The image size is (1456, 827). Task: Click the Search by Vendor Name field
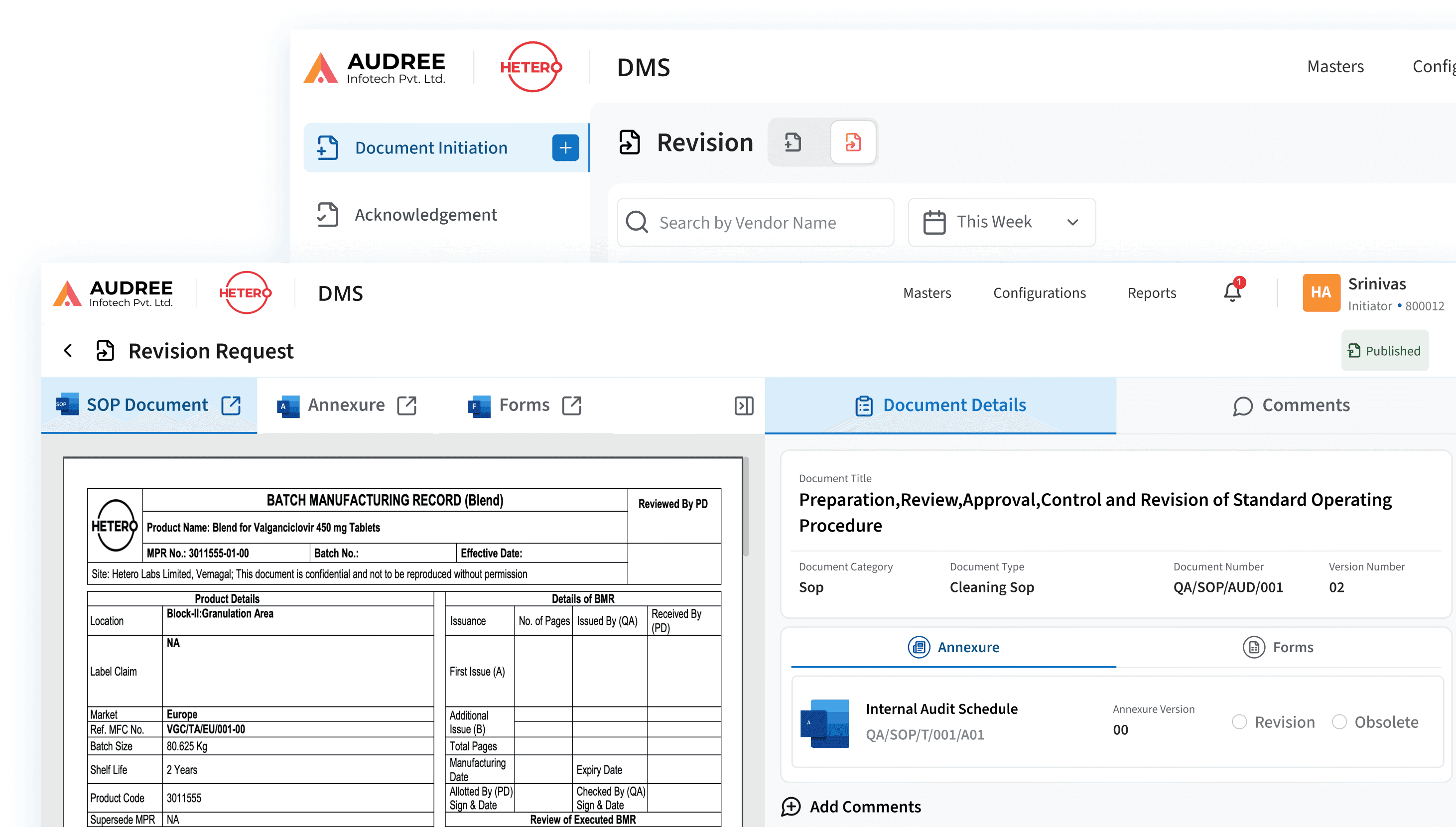point(755,223)
